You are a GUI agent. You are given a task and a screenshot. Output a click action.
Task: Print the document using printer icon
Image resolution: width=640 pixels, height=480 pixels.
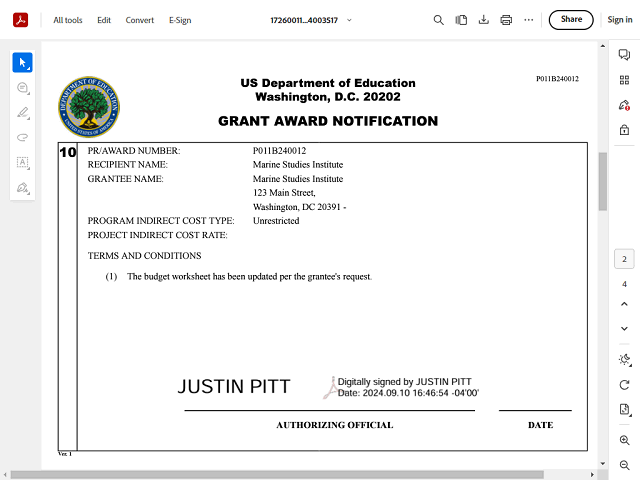pos(506,20)
